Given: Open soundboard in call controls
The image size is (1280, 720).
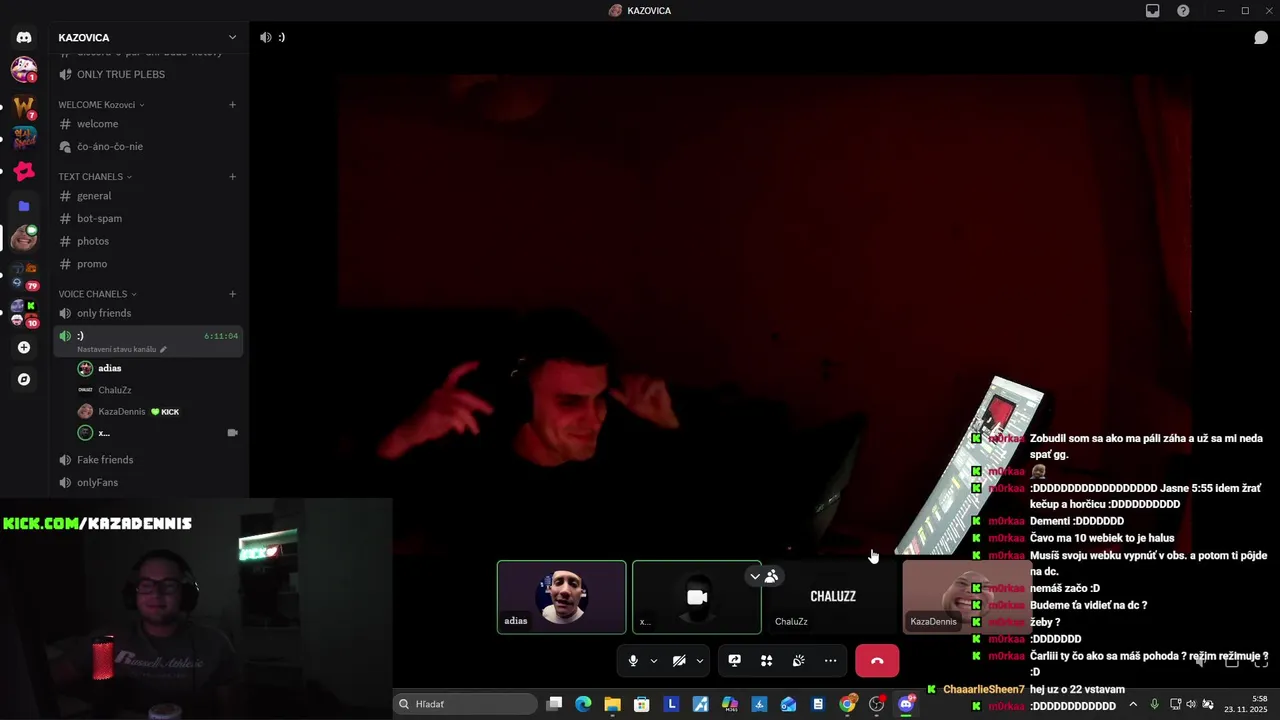Looking at the screenshot, I should [798, 661].
